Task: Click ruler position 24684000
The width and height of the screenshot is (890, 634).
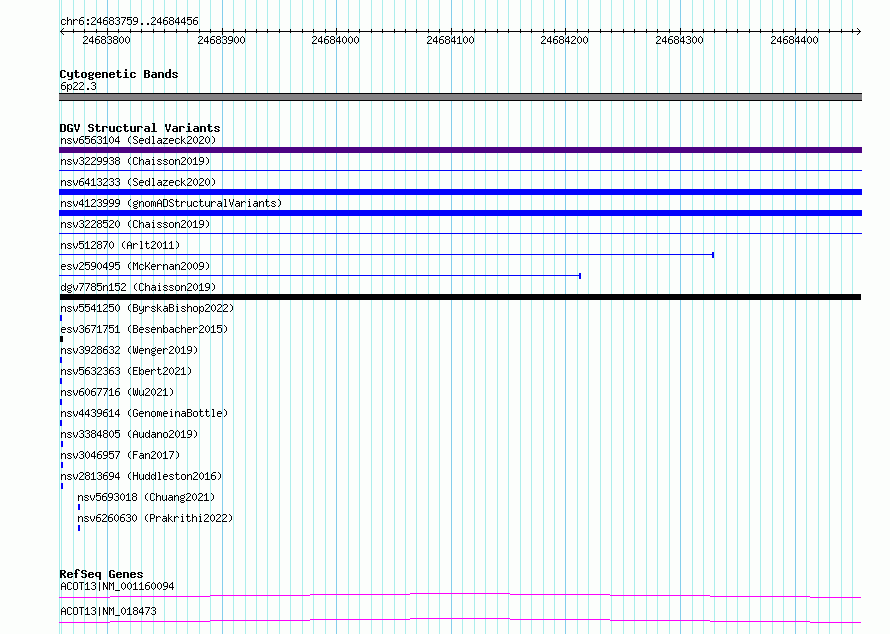Action: (x=335, y=40)
